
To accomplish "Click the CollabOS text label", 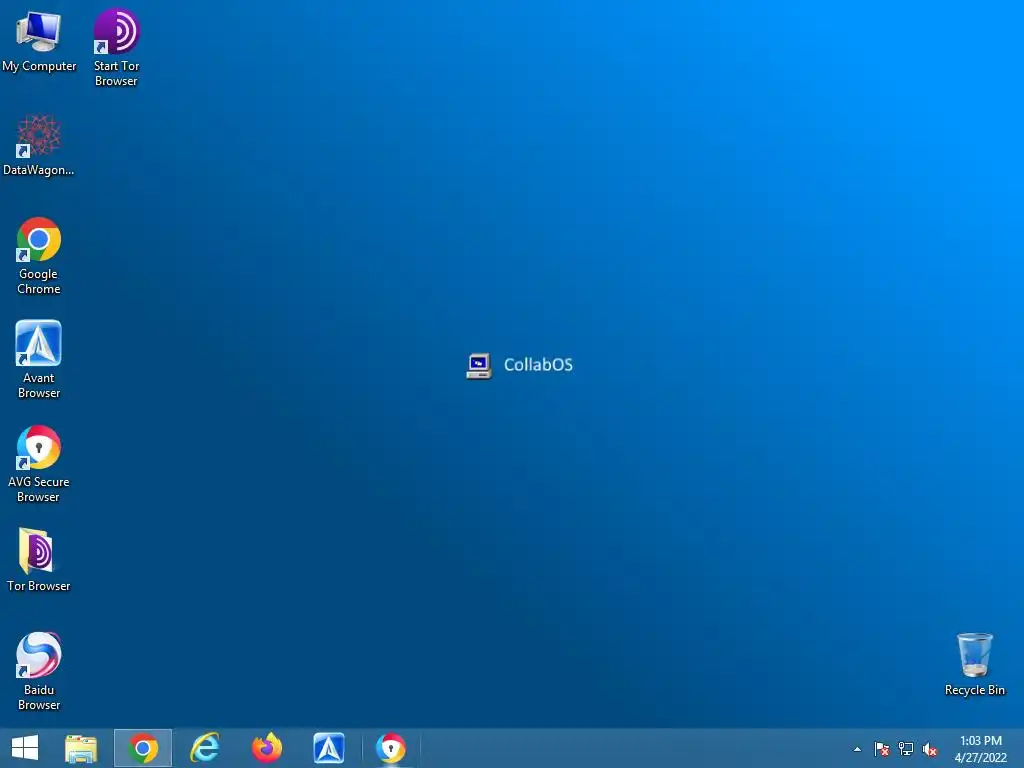I will click(538, 365).
